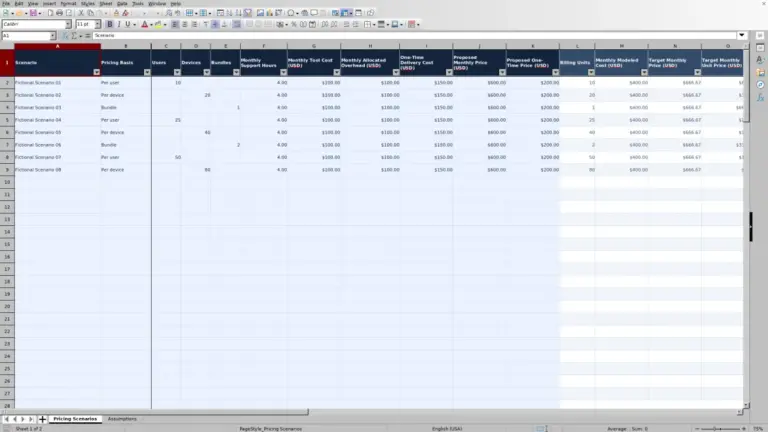Select cell Fictional Scenario 04
Image resolution: width=768 pixels, height=432 pixels.
(x=57, y=120)
